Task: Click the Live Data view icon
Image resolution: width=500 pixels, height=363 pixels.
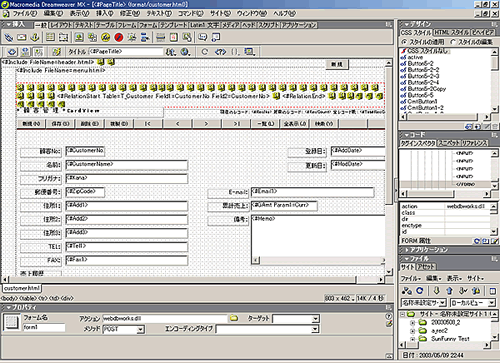Action: pyautogui.click(x=56, y=52)
